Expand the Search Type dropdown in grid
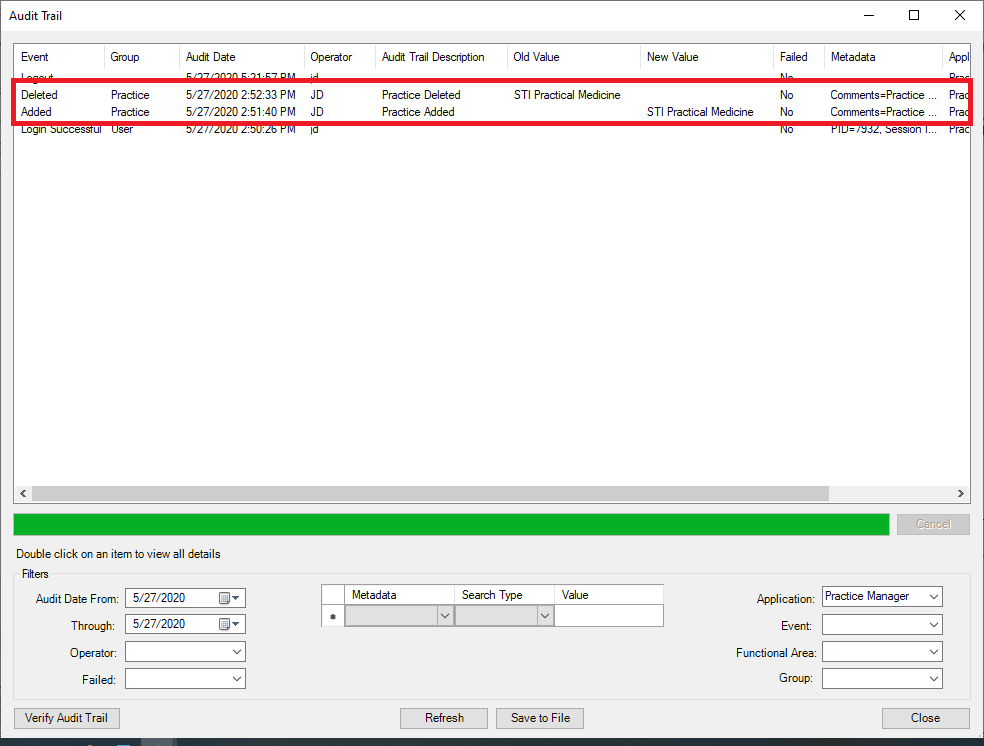The image size is (984, 746). click(545, 617)
